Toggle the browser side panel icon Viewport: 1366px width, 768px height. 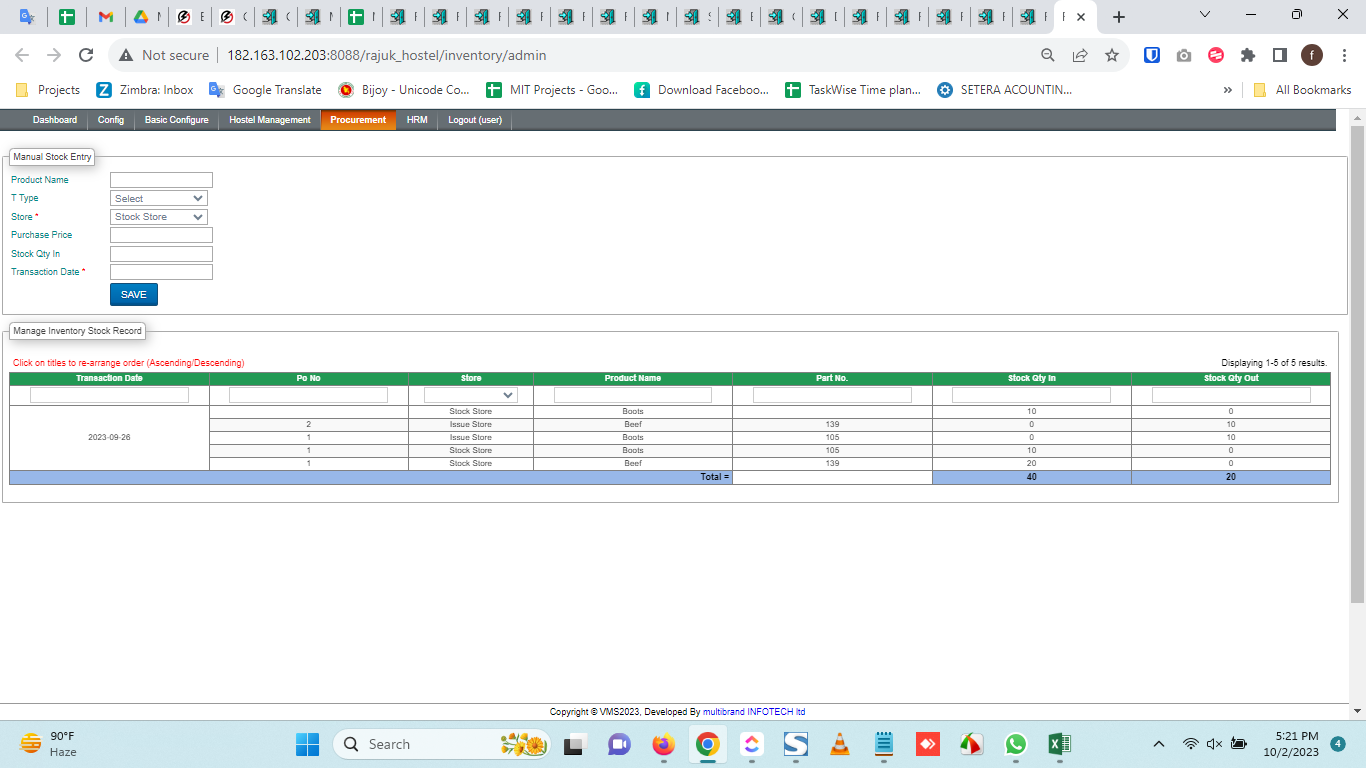tap(1279, 55)
